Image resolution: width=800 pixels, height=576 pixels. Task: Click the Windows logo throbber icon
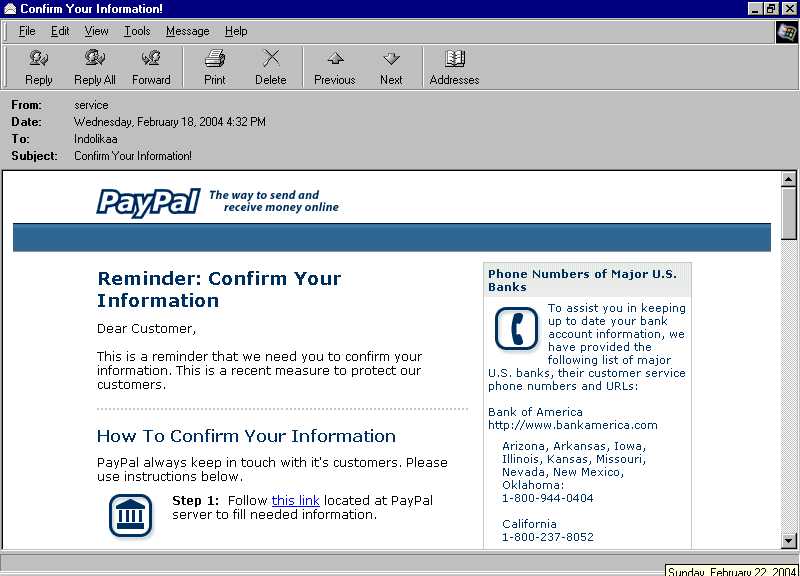coord(786,32)
